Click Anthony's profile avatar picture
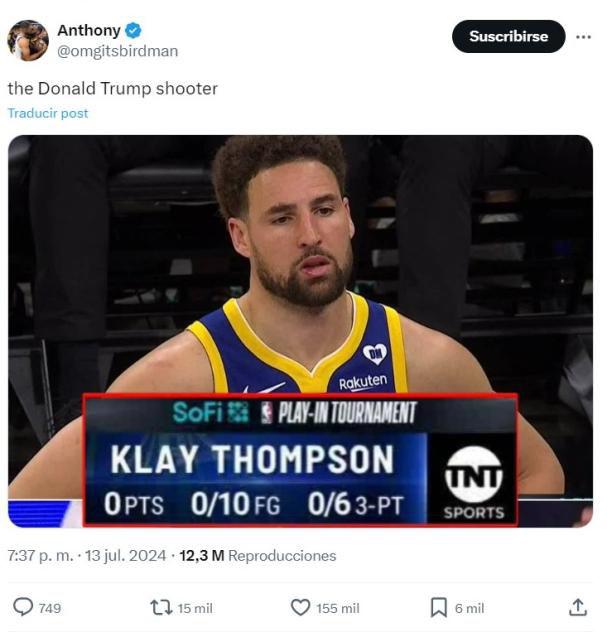The height and width of the screenshot is (632, 607). (28, 40)
